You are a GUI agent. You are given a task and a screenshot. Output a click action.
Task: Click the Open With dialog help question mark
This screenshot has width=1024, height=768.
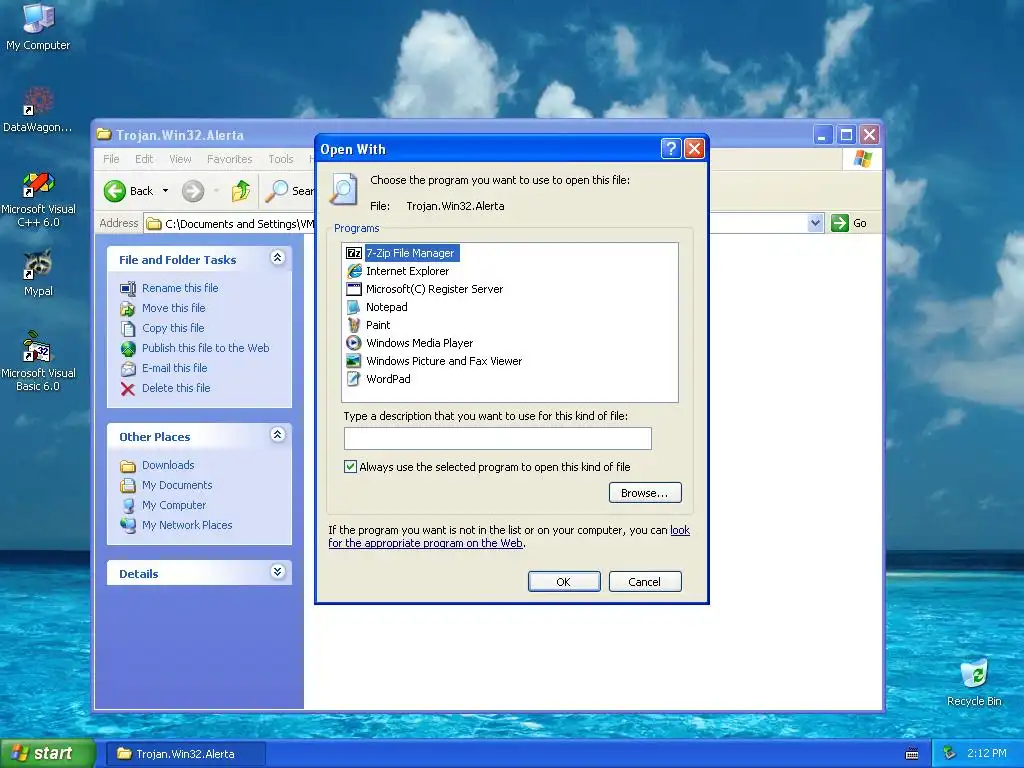[x=671, y=149]
